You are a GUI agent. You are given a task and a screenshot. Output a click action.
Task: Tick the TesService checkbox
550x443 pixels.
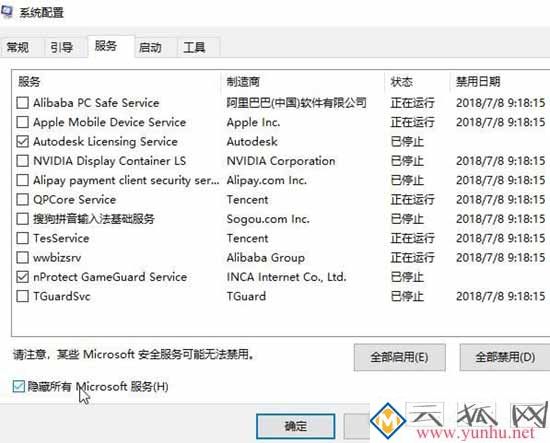click(22, 238)
